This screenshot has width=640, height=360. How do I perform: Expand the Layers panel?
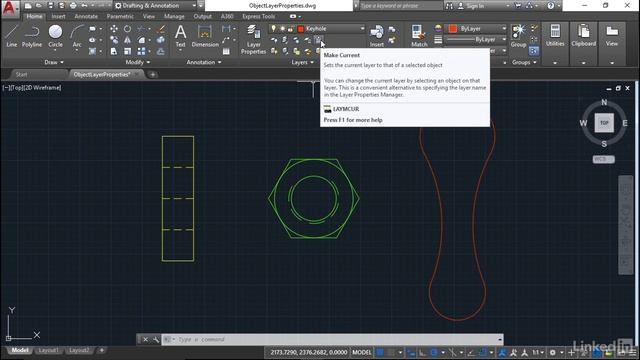coord(302,62)
